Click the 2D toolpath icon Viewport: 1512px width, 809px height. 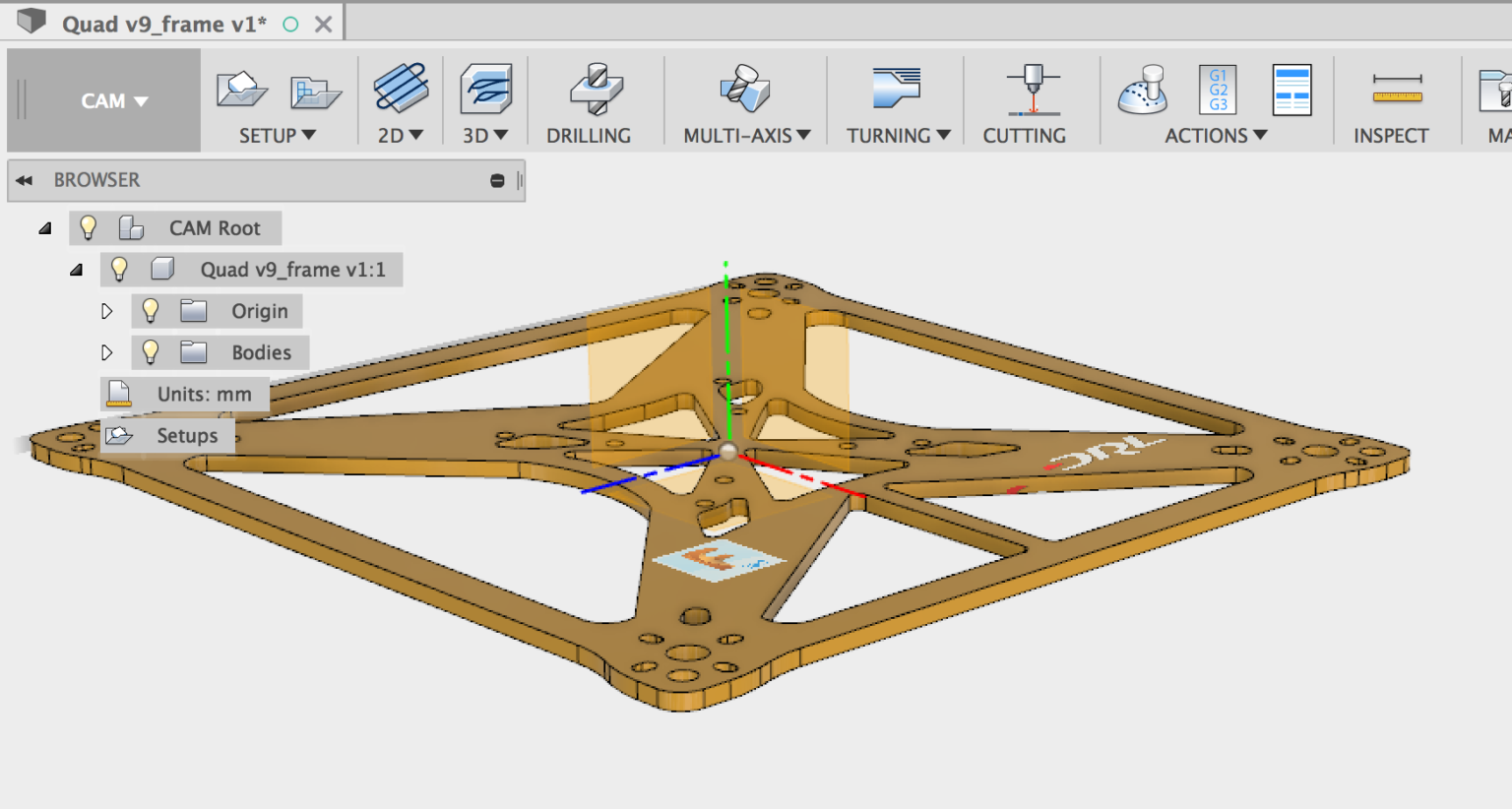click(x=401, y=88)
